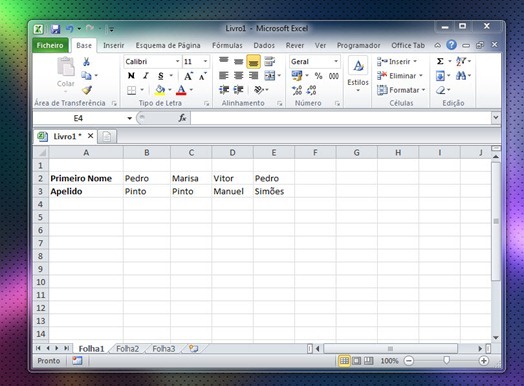Expand the formula bar

tap(496, 118)
